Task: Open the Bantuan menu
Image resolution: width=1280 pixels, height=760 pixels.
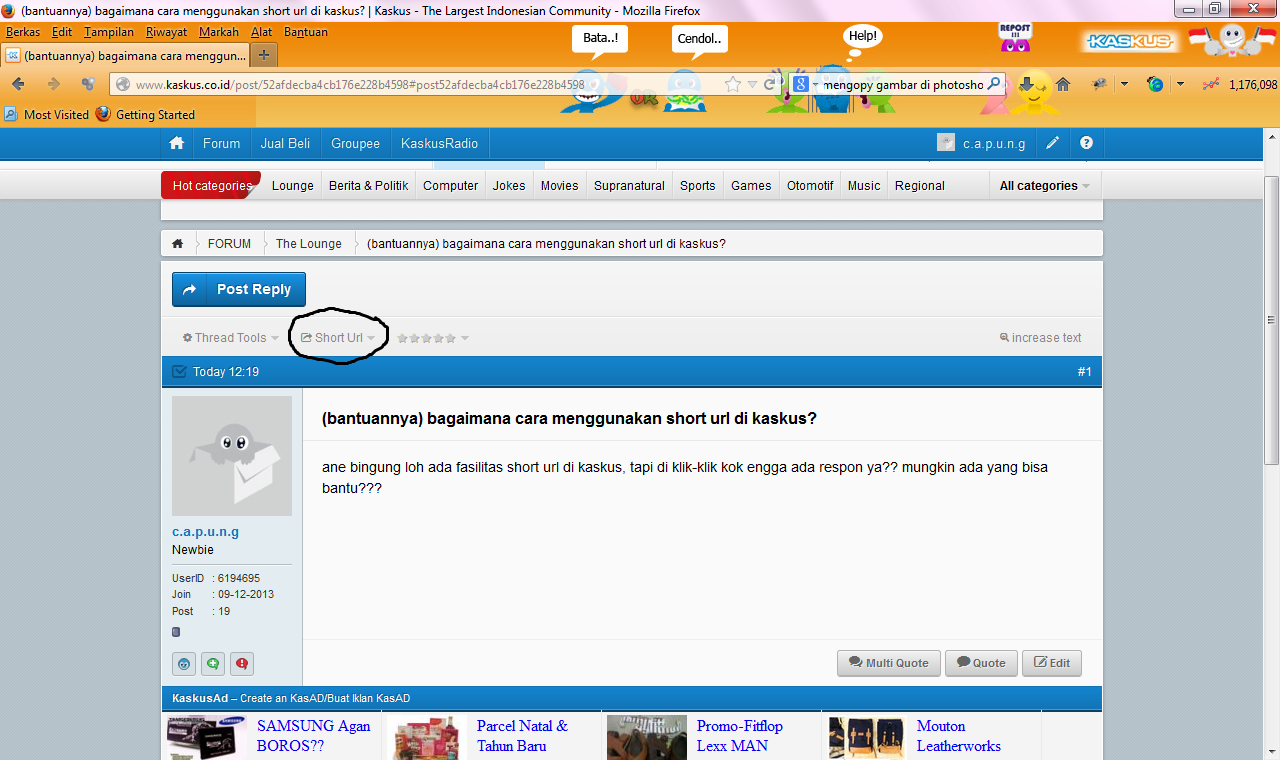Action: click(306, 32)
